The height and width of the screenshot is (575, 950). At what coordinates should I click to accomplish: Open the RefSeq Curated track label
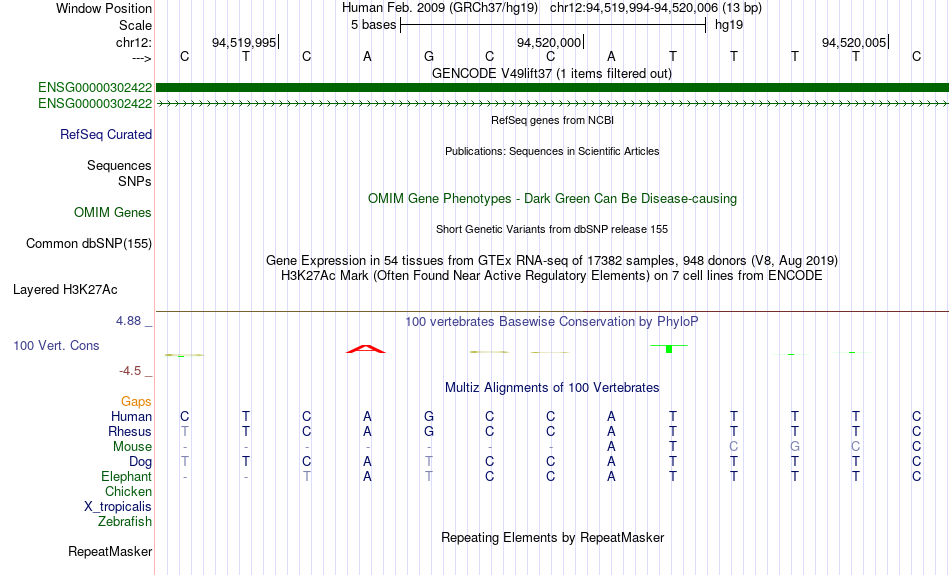click(x=106, y=135)
